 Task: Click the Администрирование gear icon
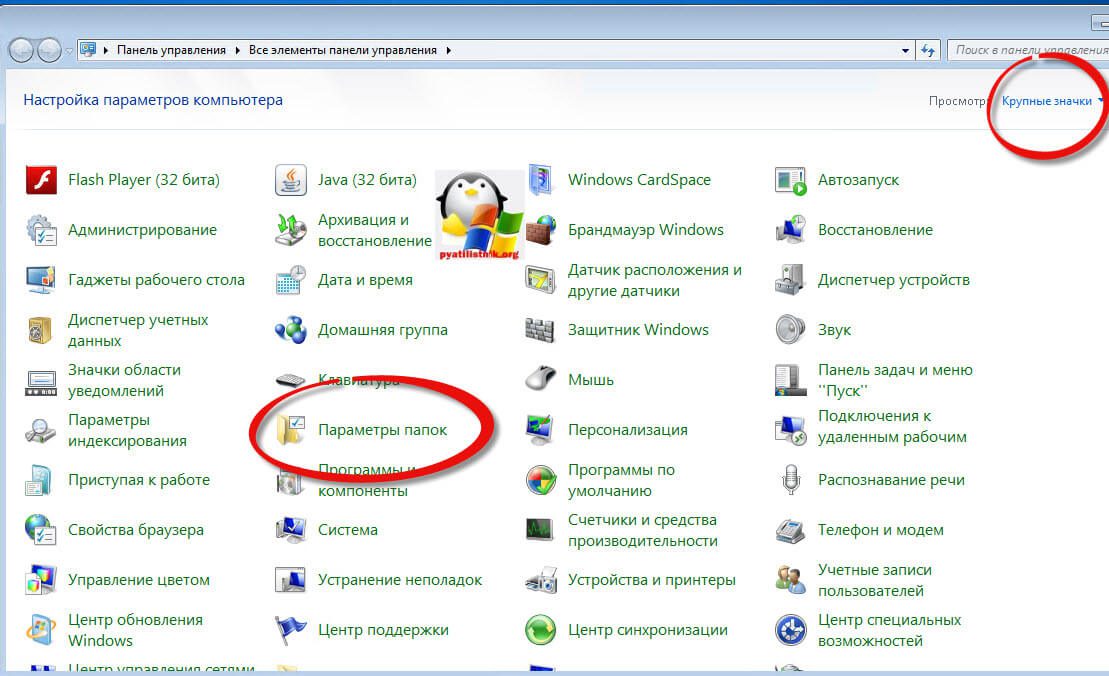(x=41, y=230)
